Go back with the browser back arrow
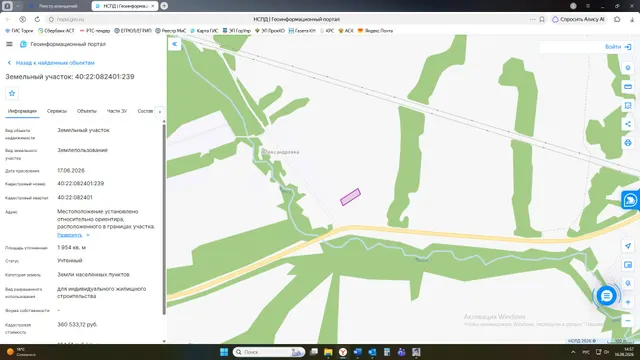The height and width of the screenshot is (360, 640). (x=8, y=19)
